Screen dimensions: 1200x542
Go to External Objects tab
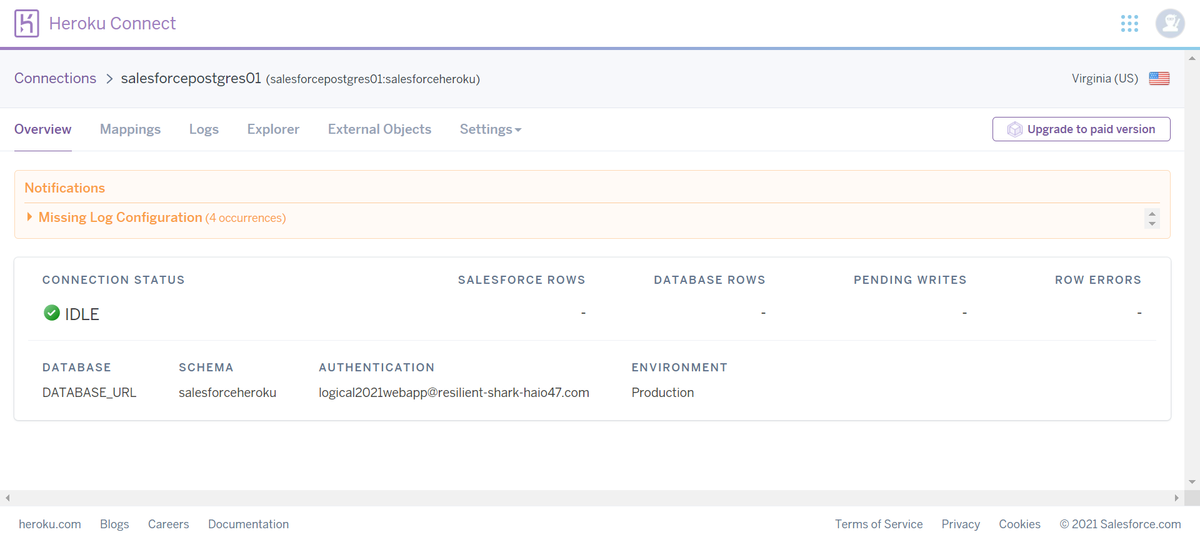click(380, 129)
